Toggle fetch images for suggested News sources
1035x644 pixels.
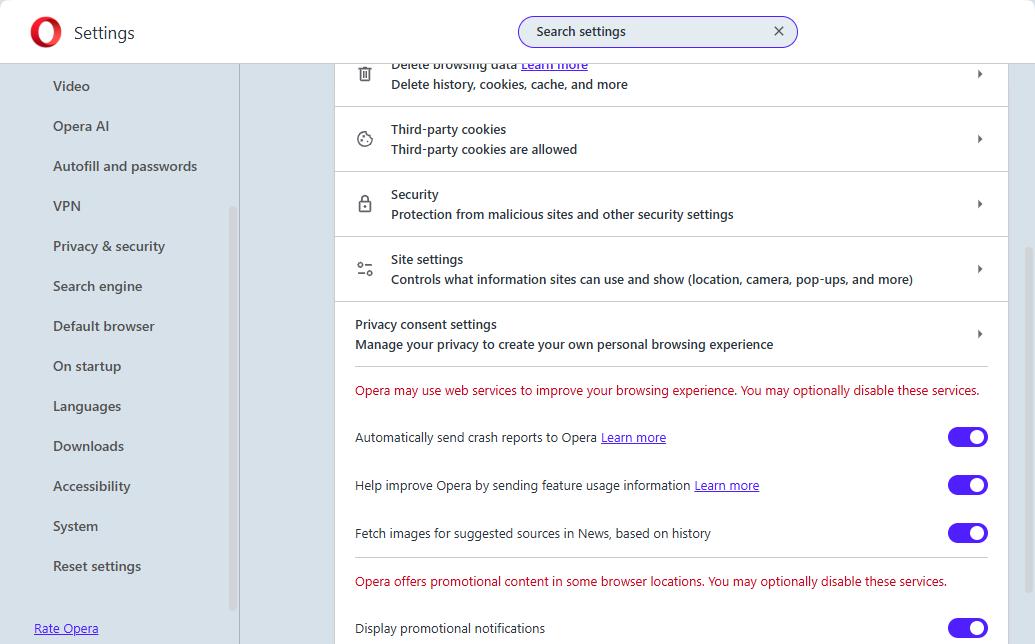point(967,533)
